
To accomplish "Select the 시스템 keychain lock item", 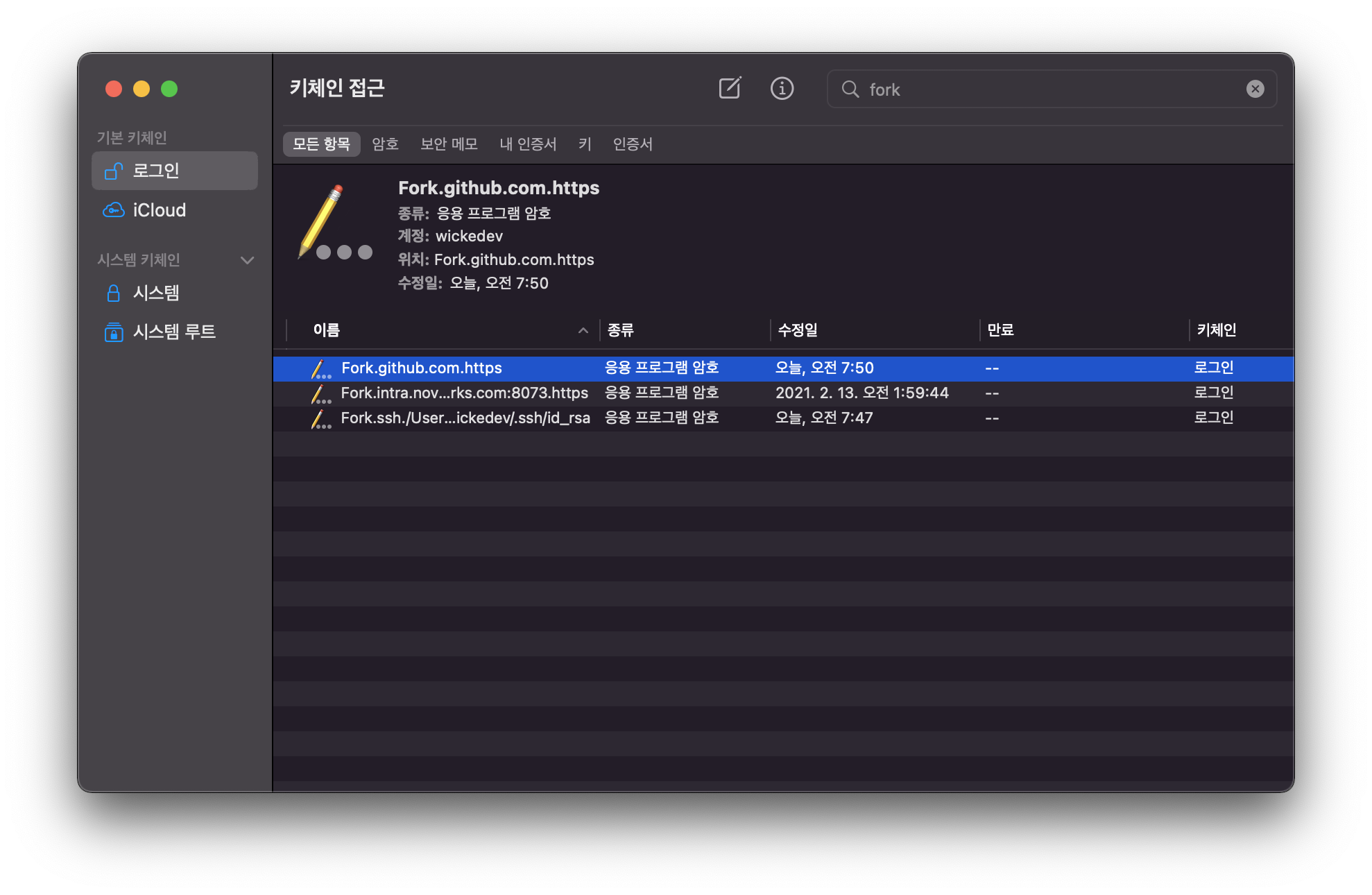I will click(155, 293).
